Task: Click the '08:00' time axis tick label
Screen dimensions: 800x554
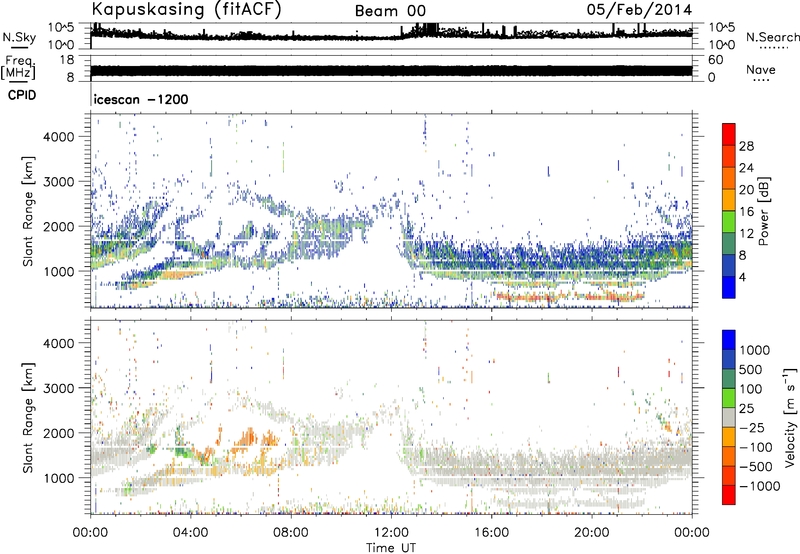Action: (x=291, y=533)
